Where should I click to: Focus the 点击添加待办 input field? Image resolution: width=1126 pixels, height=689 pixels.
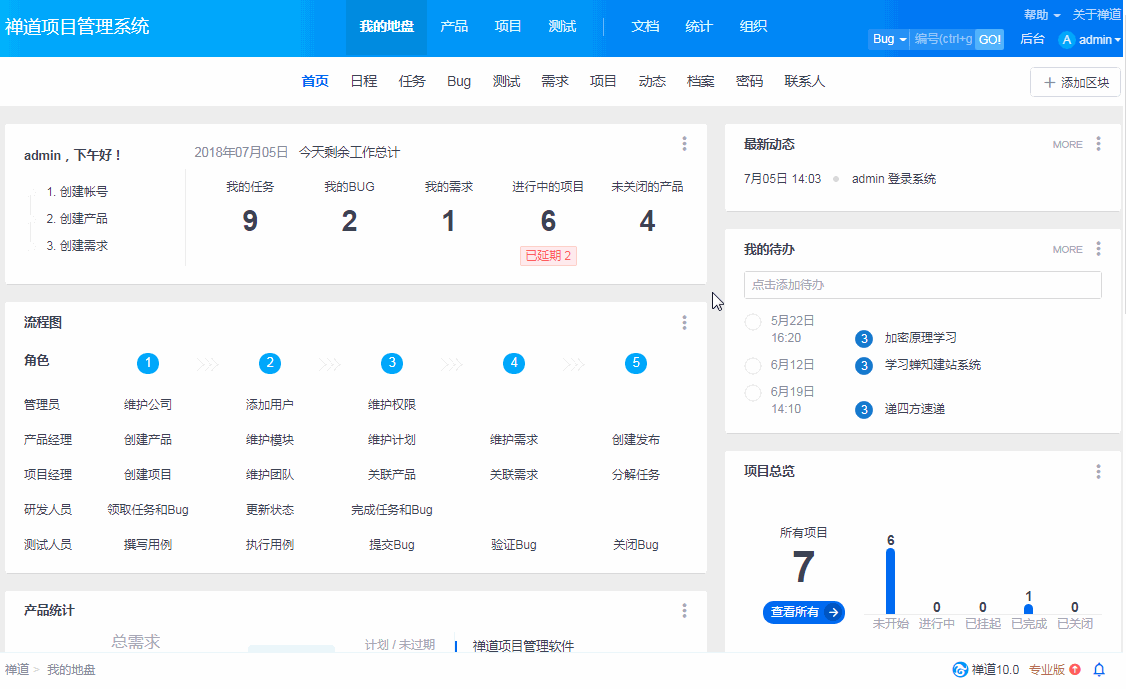[x=922, y=285]
